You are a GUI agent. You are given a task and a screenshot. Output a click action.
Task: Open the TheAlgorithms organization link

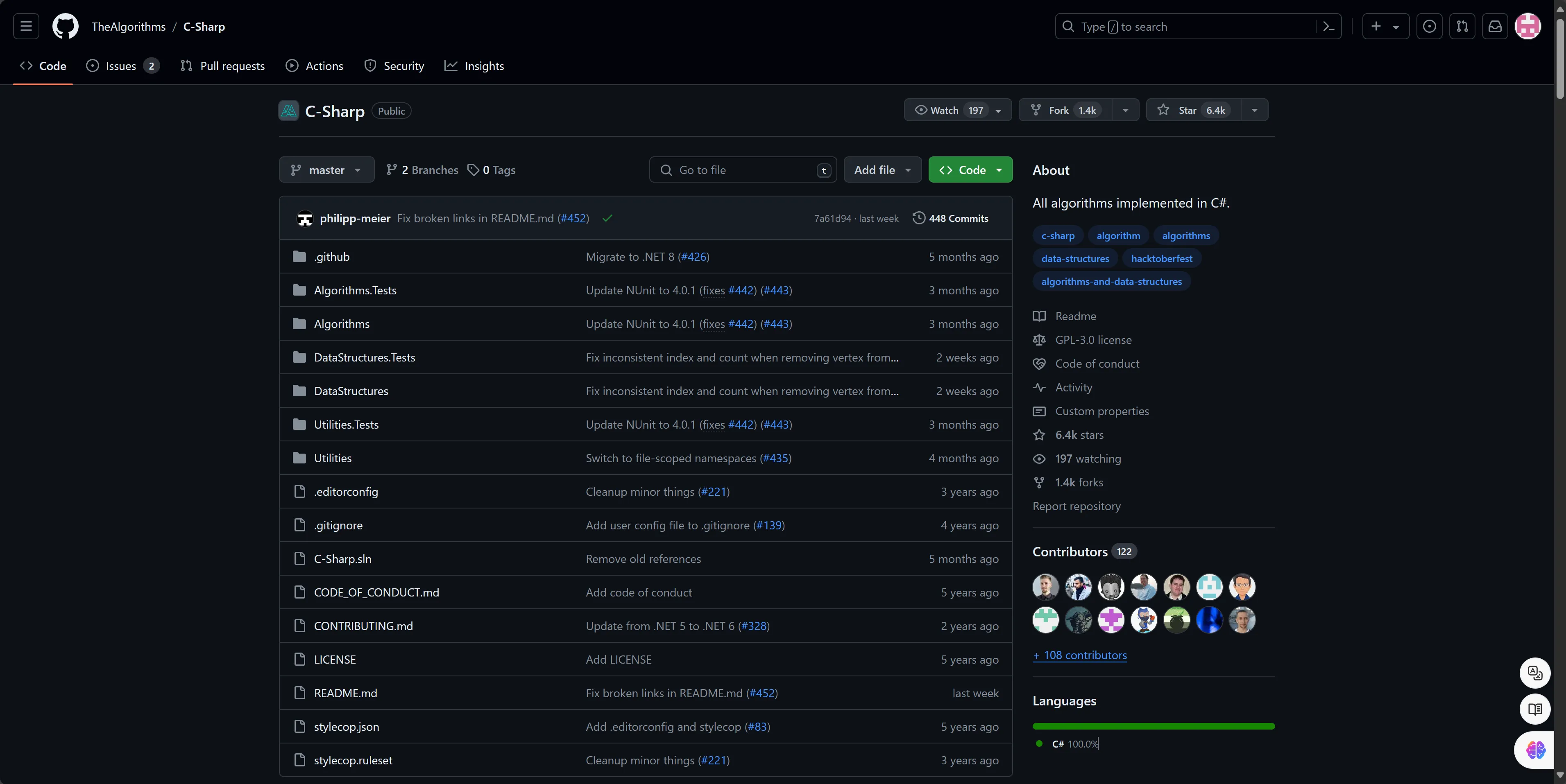(x=128, y=27)
